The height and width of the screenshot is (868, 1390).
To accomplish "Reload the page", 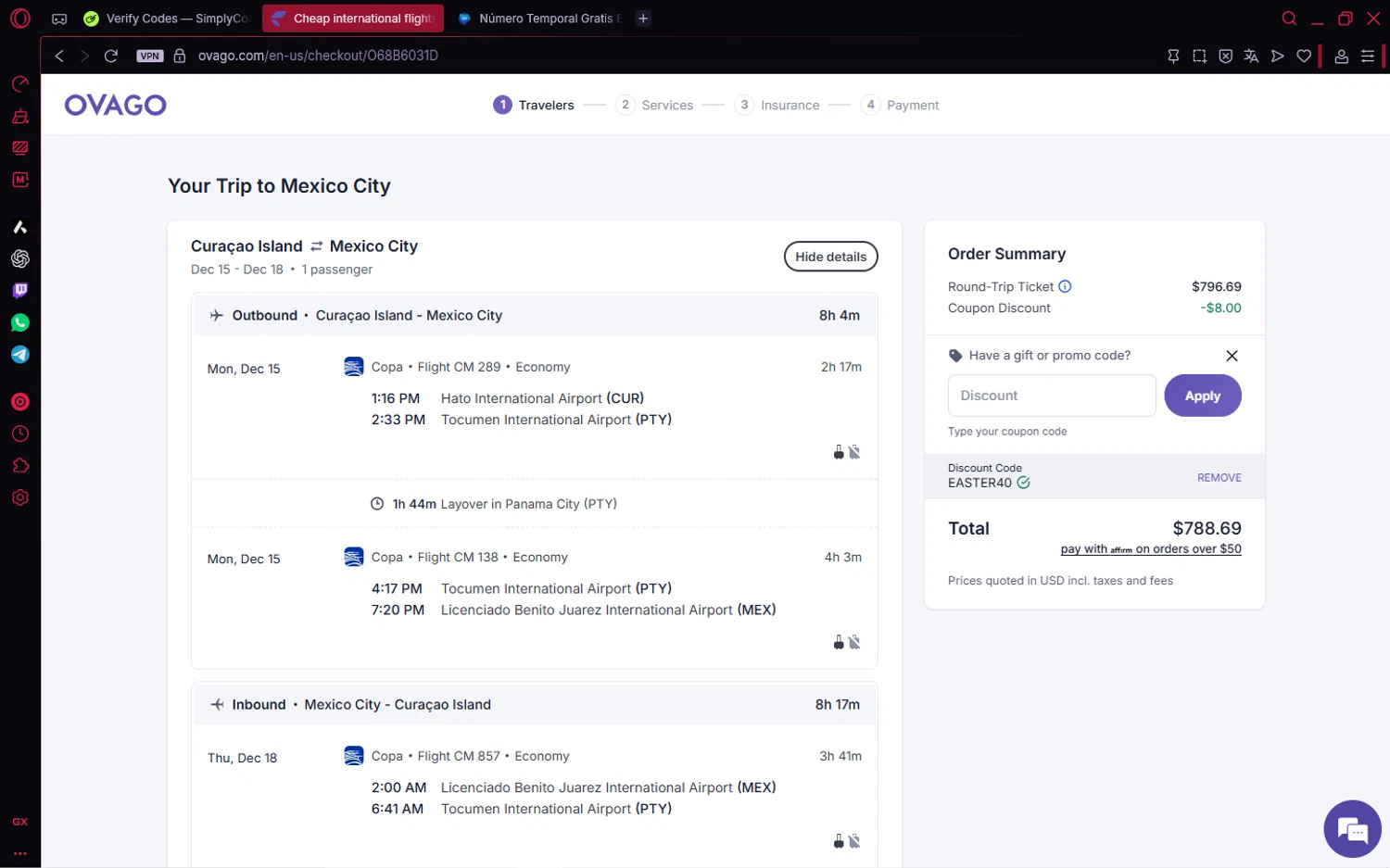I will pos(111,56).
